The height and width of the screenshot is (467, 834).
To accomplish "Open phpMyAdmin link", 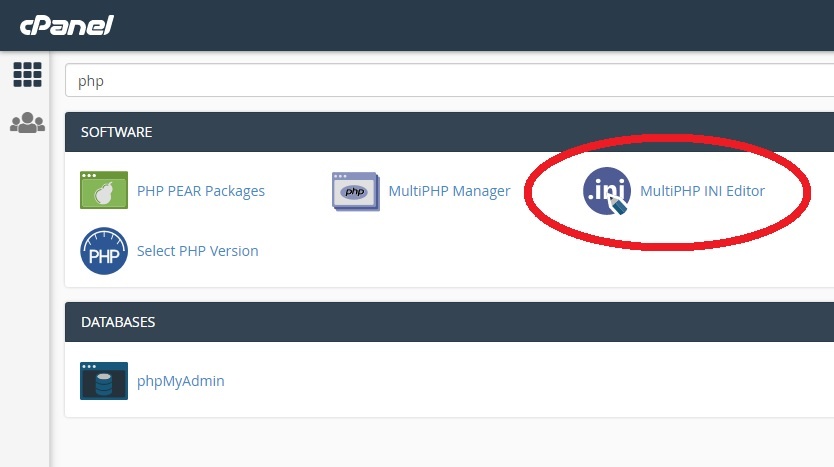I will point(180,381).
